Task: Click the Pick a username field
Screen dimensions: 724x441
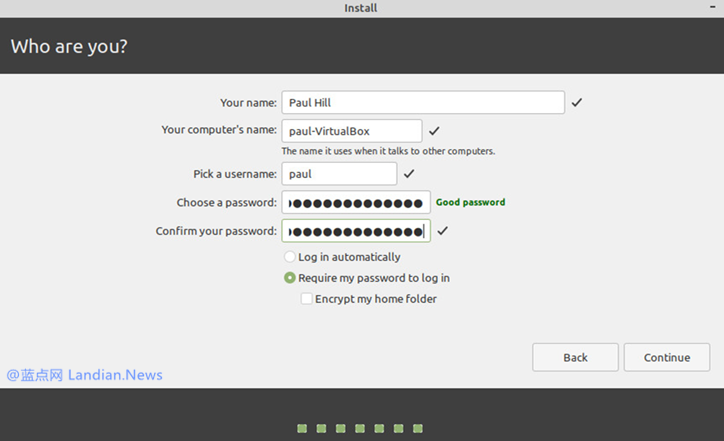Action: tap(339, 174)
